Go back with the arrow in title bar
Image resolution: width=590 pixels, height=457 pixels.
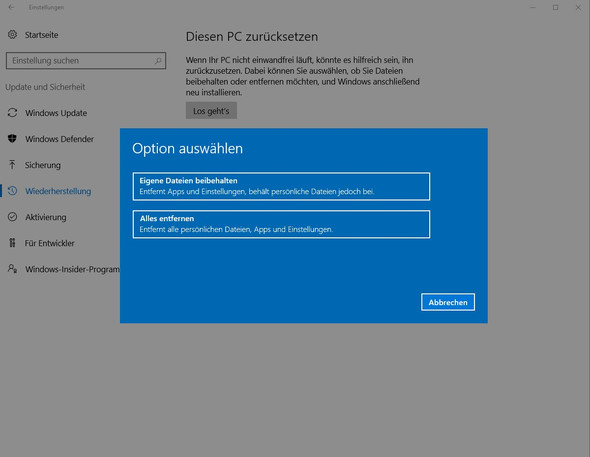coord(11,7)
